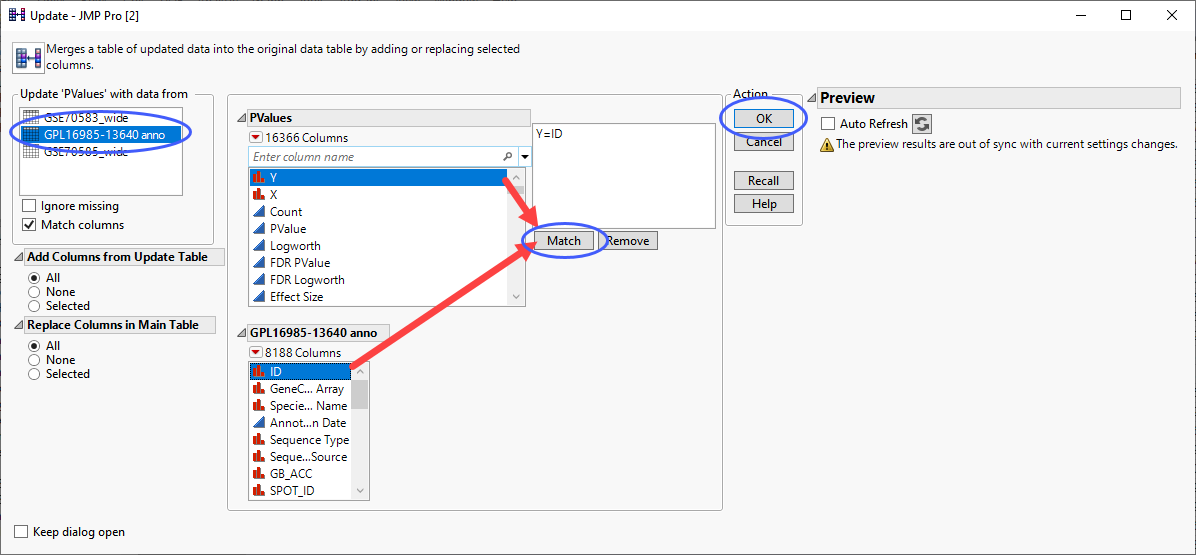This screenshot has width=1196, height=555.
Task: Click the search magnifier icon in column filter
Action: click(508, 157)
